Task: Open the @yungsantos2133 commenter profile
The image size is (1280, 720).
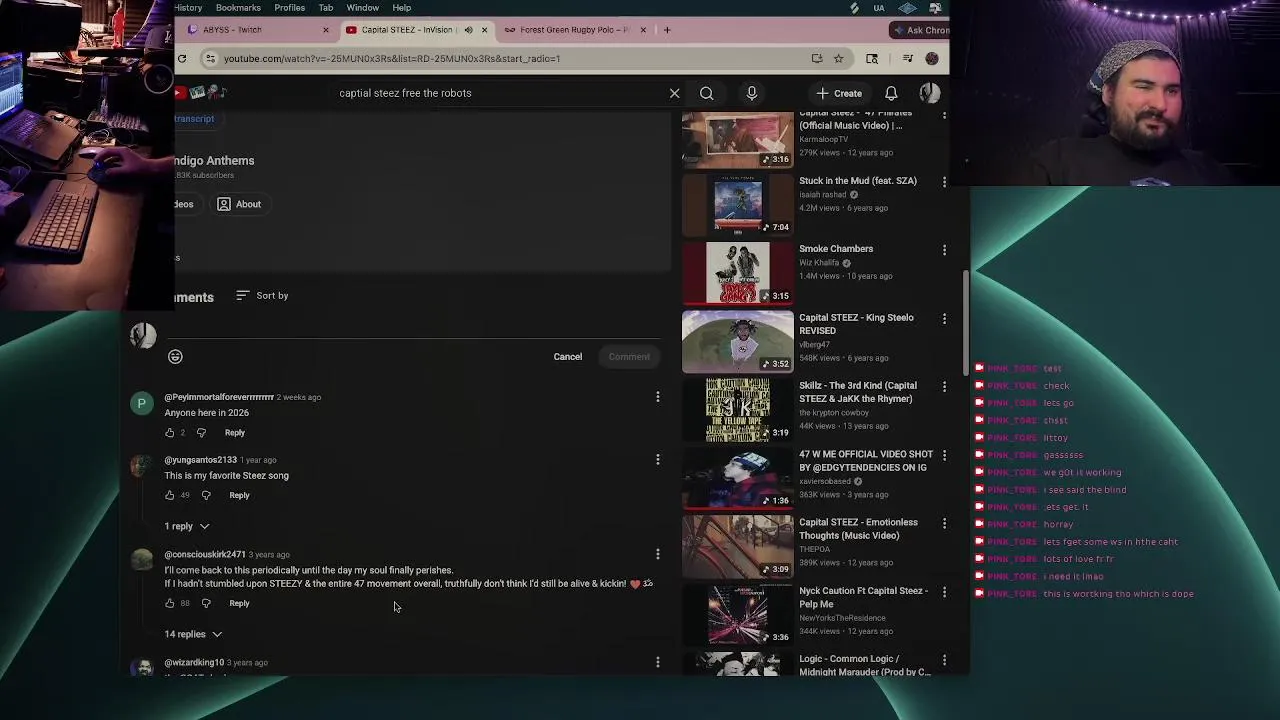Action: (200, 460)
